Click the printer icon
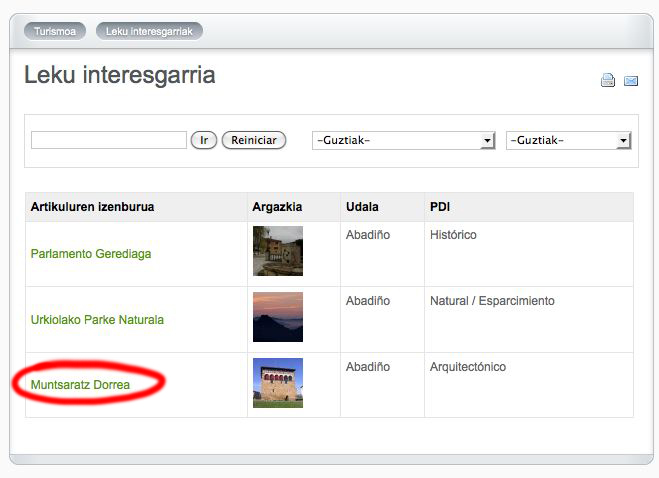Viewport: 659px width, 478px height. [x=607, y=81]
